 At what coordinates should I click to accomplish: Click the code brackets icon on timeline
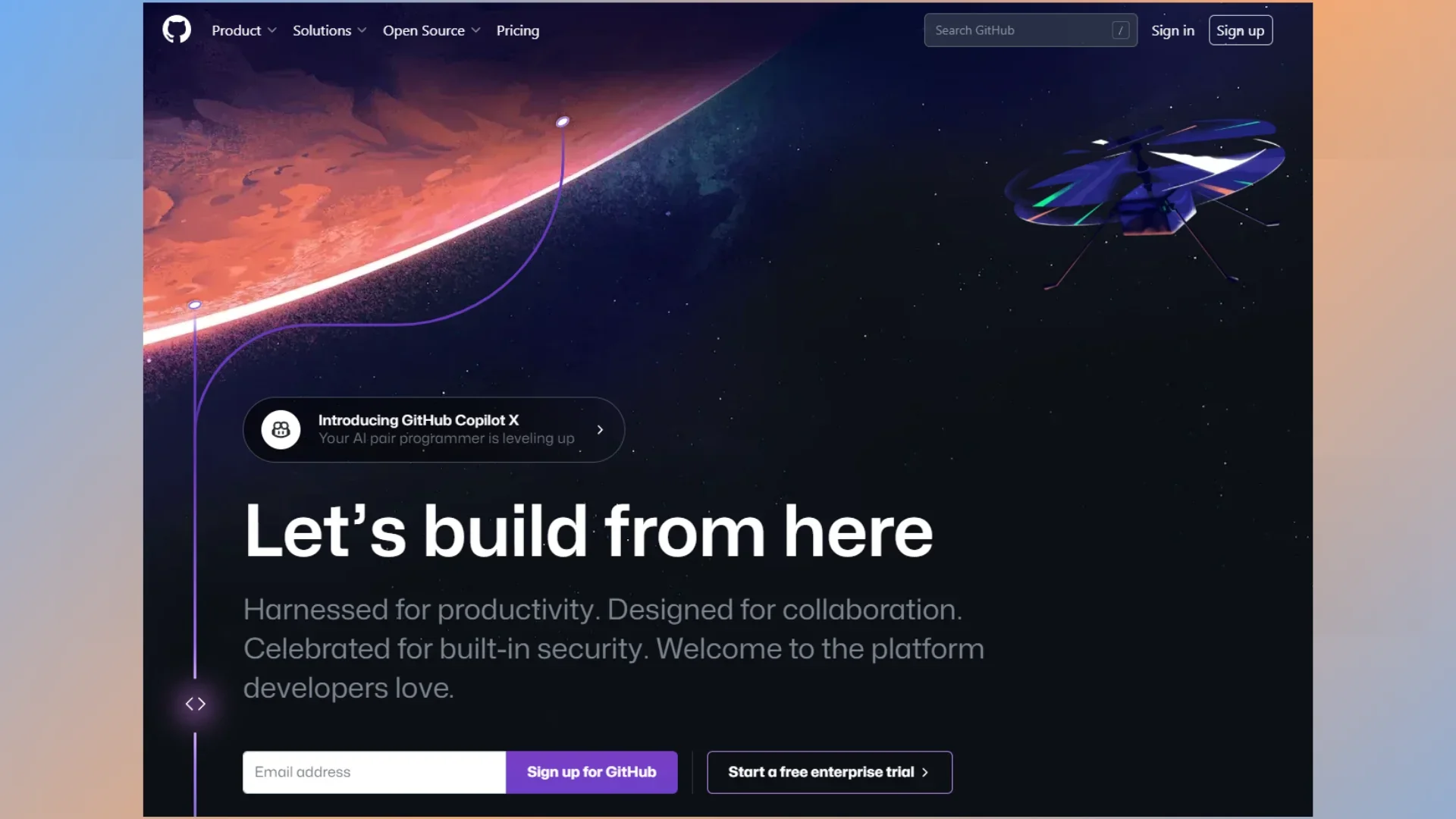196,704
